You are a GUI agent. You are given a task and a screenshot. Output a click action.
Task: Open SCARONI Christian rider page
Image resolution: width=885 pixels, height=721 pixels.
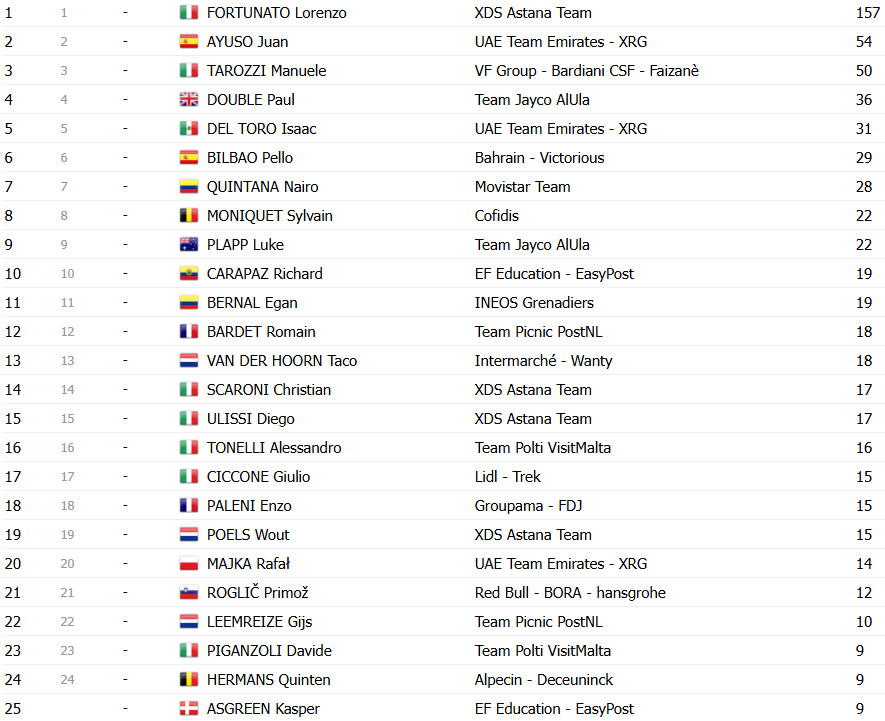(269, 390)
